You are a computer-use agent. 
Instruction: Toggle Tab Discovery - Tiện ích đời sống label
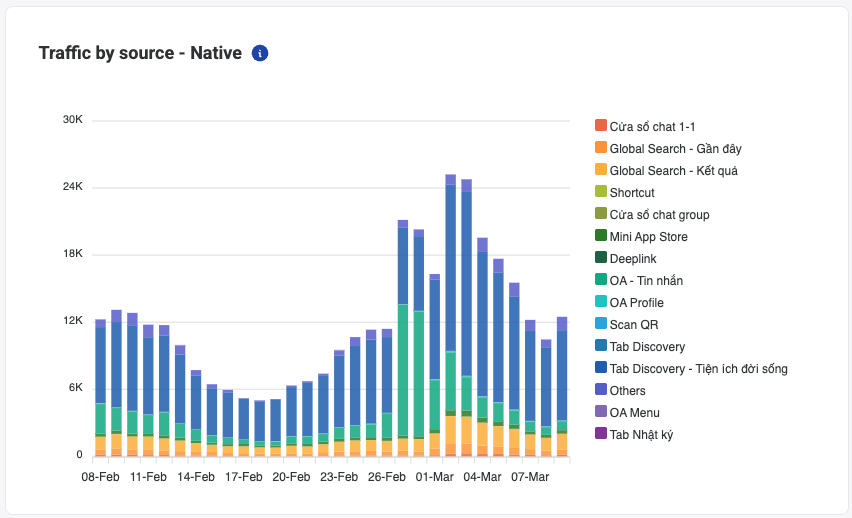(x=698, y=369)
